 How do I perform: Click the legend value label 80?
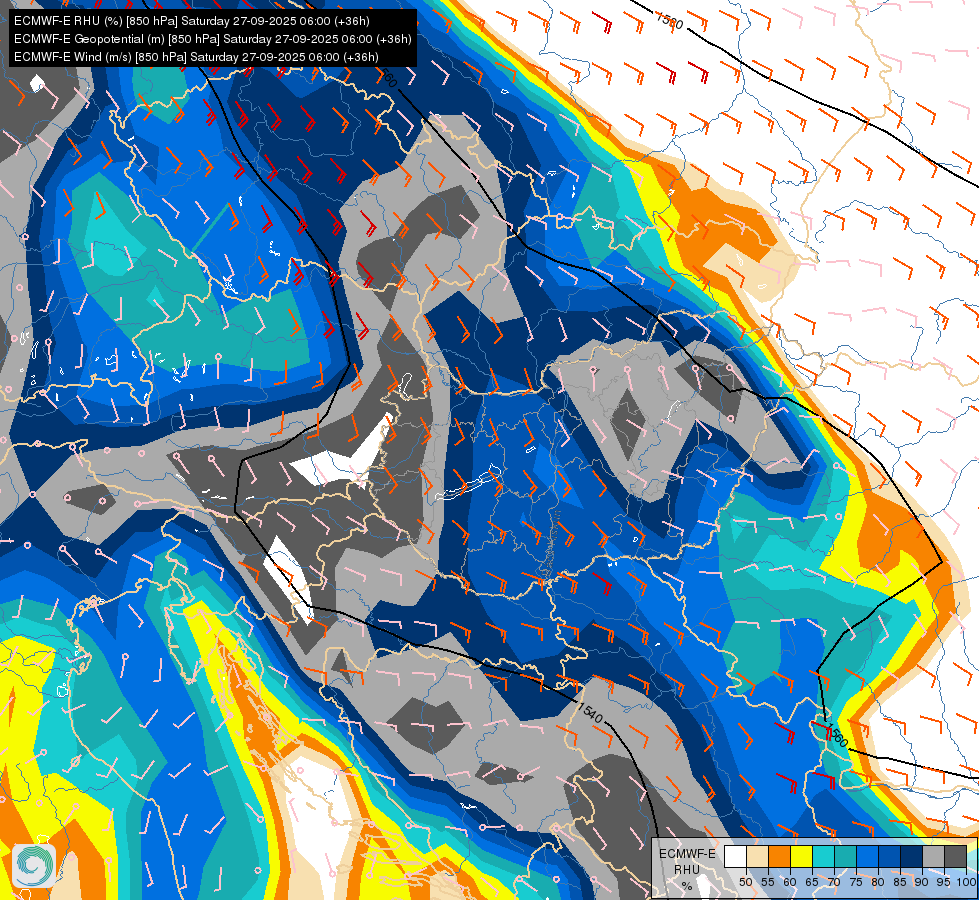[878, 882]
